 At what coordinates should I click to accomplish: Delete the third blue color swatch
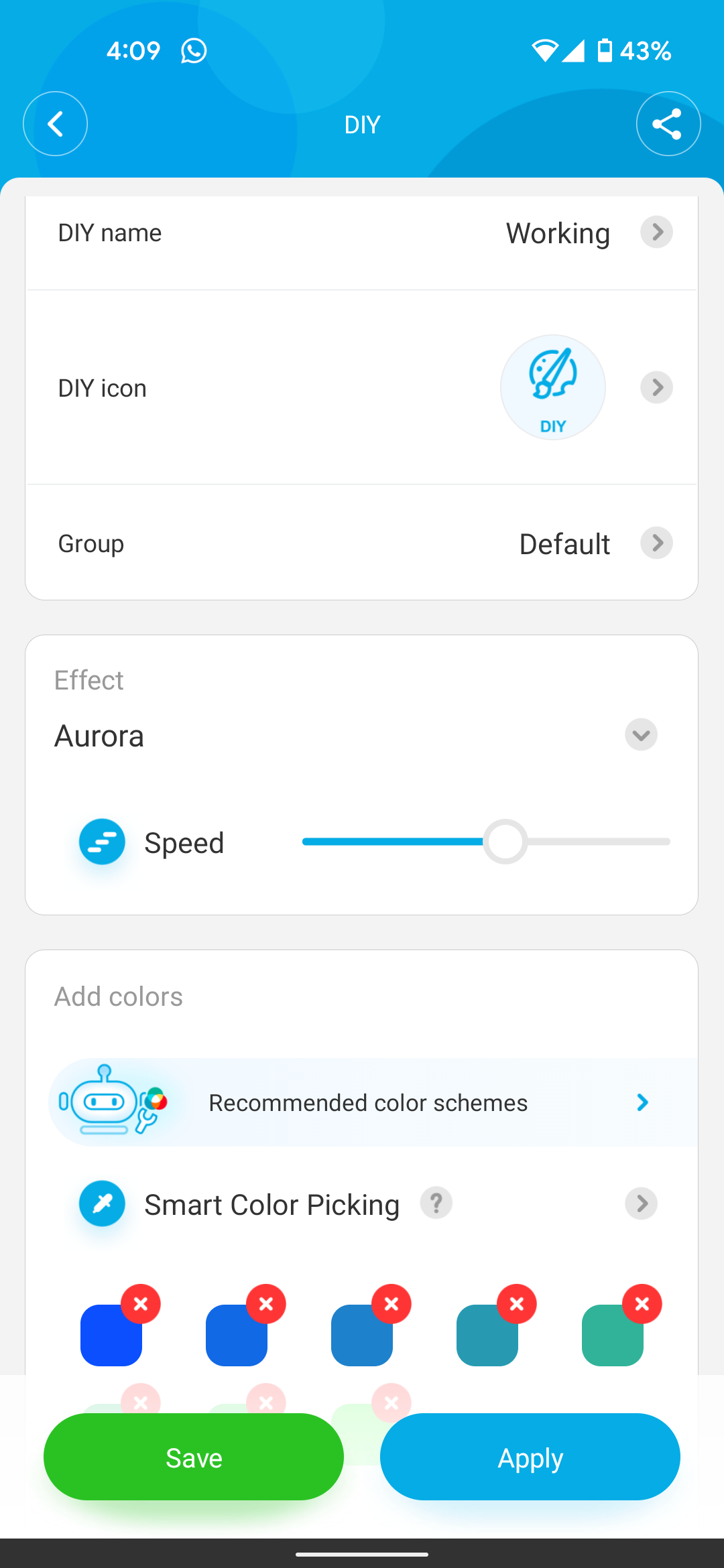391,1304
